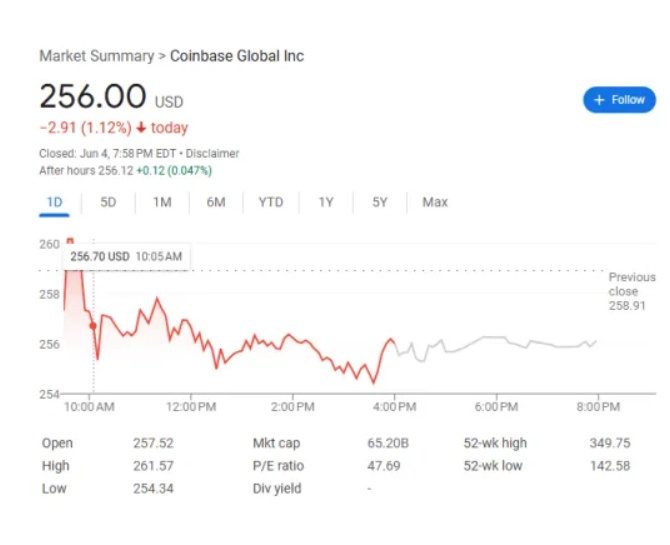670x545 pixels.
Task: Click the Follow button
Action: click(x=619, y=100)
